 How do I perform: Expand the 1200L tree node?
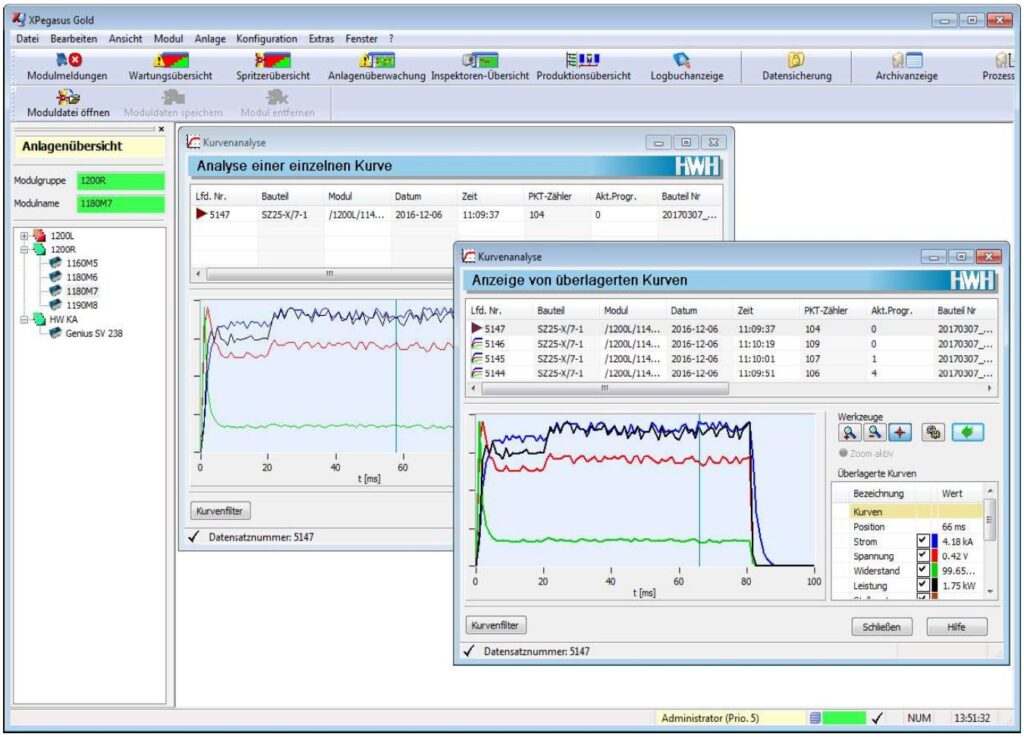24,236
